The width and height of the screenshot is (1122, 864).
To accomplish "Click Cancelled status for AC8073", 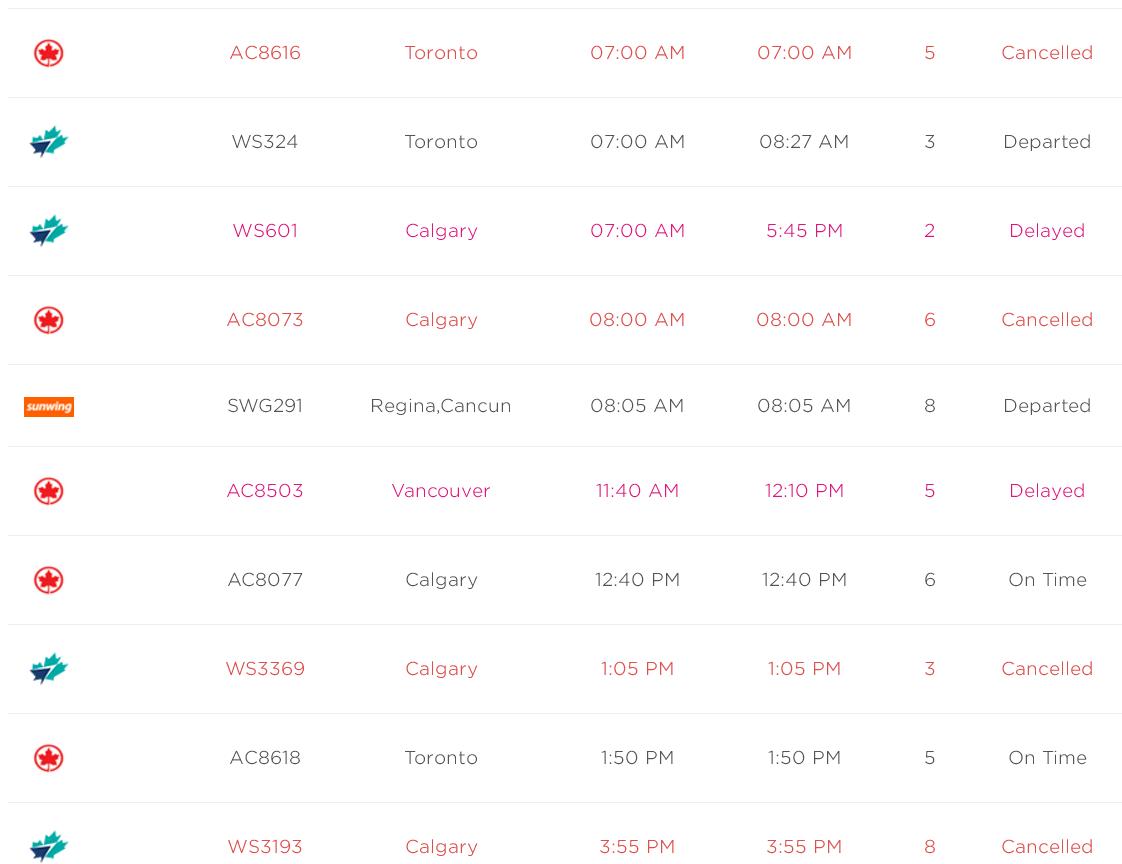I will point(1046,320).
